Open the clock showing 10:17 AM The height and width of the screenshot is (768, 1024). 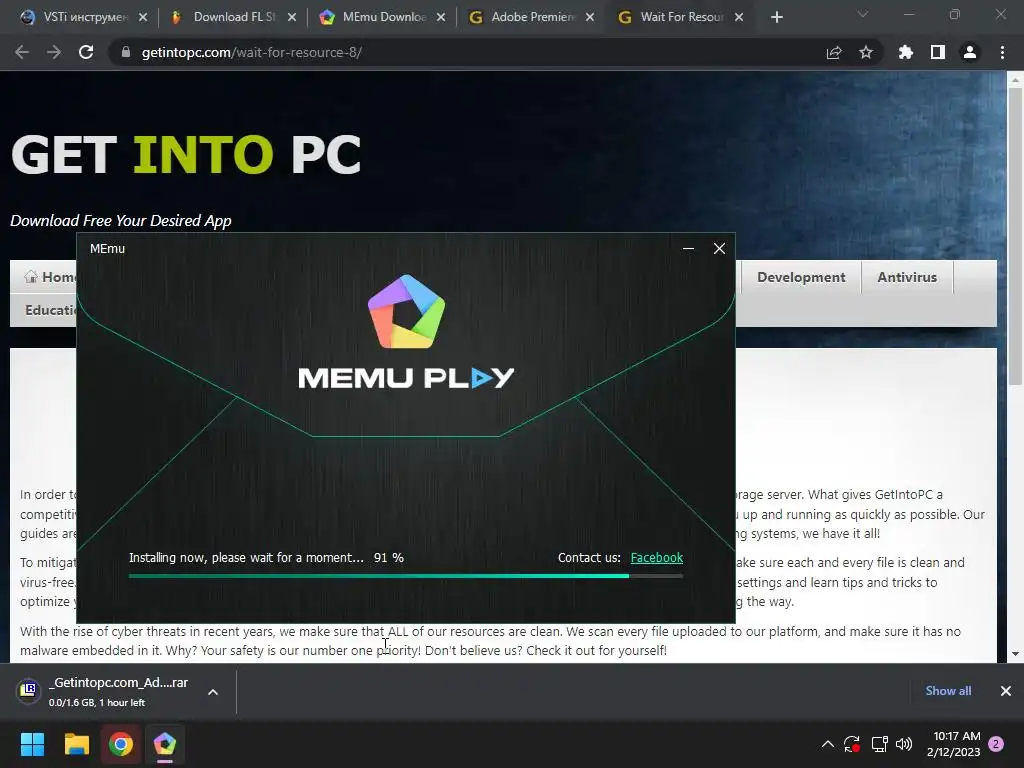point(953,744)
